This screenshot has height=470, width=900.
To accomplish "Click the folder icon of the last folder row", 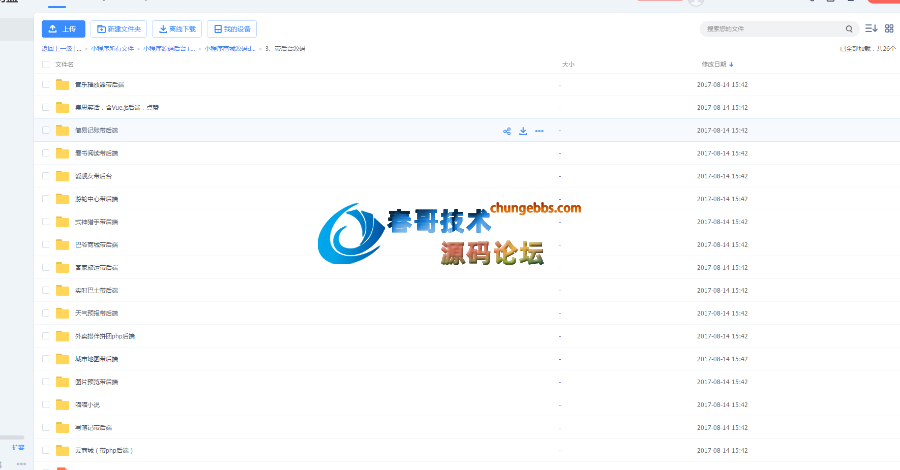I will 62,451.
